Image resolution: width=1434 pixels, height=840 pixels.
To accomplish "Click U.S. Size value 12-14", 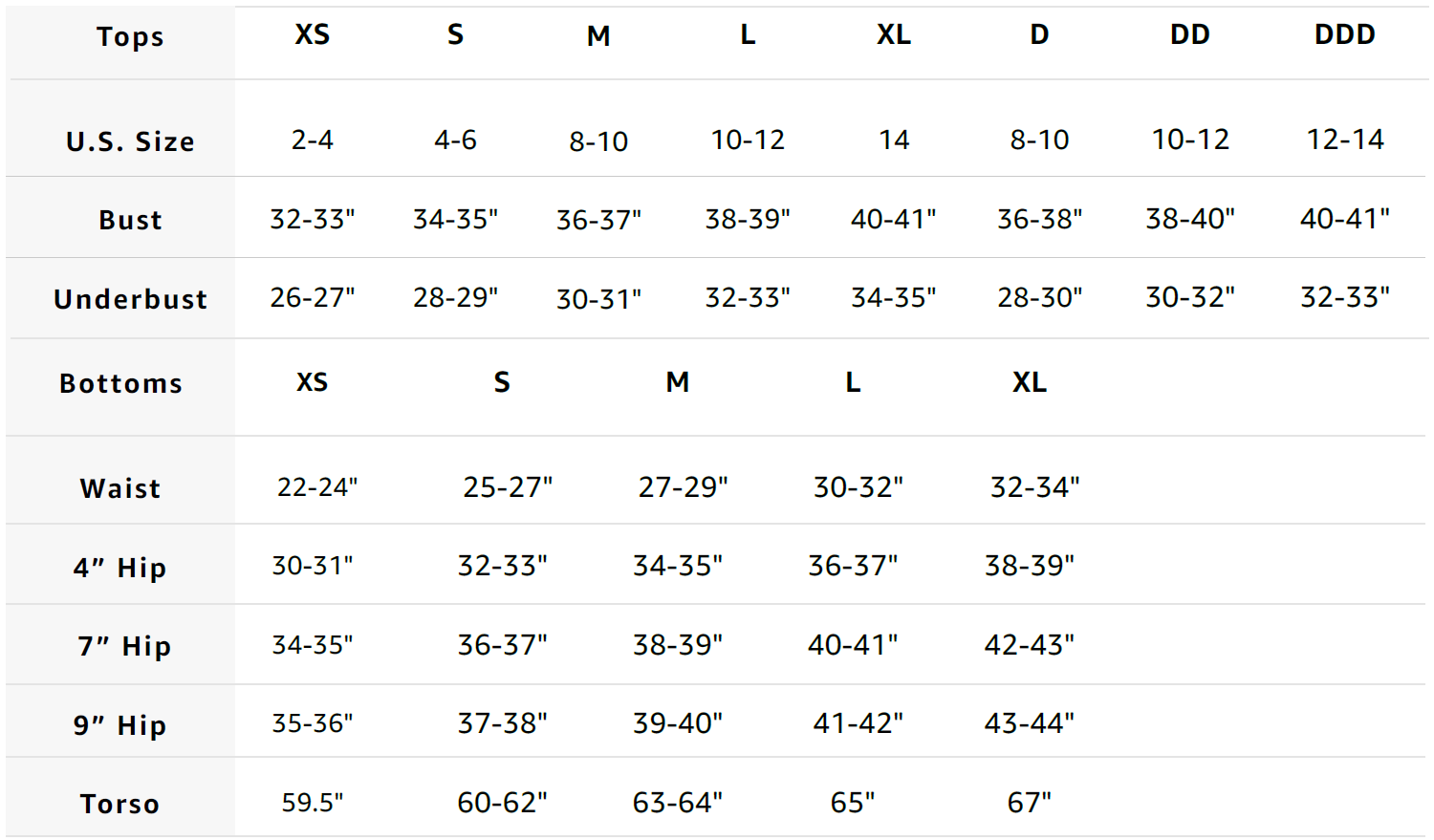I will click(x=1344, y=140).
